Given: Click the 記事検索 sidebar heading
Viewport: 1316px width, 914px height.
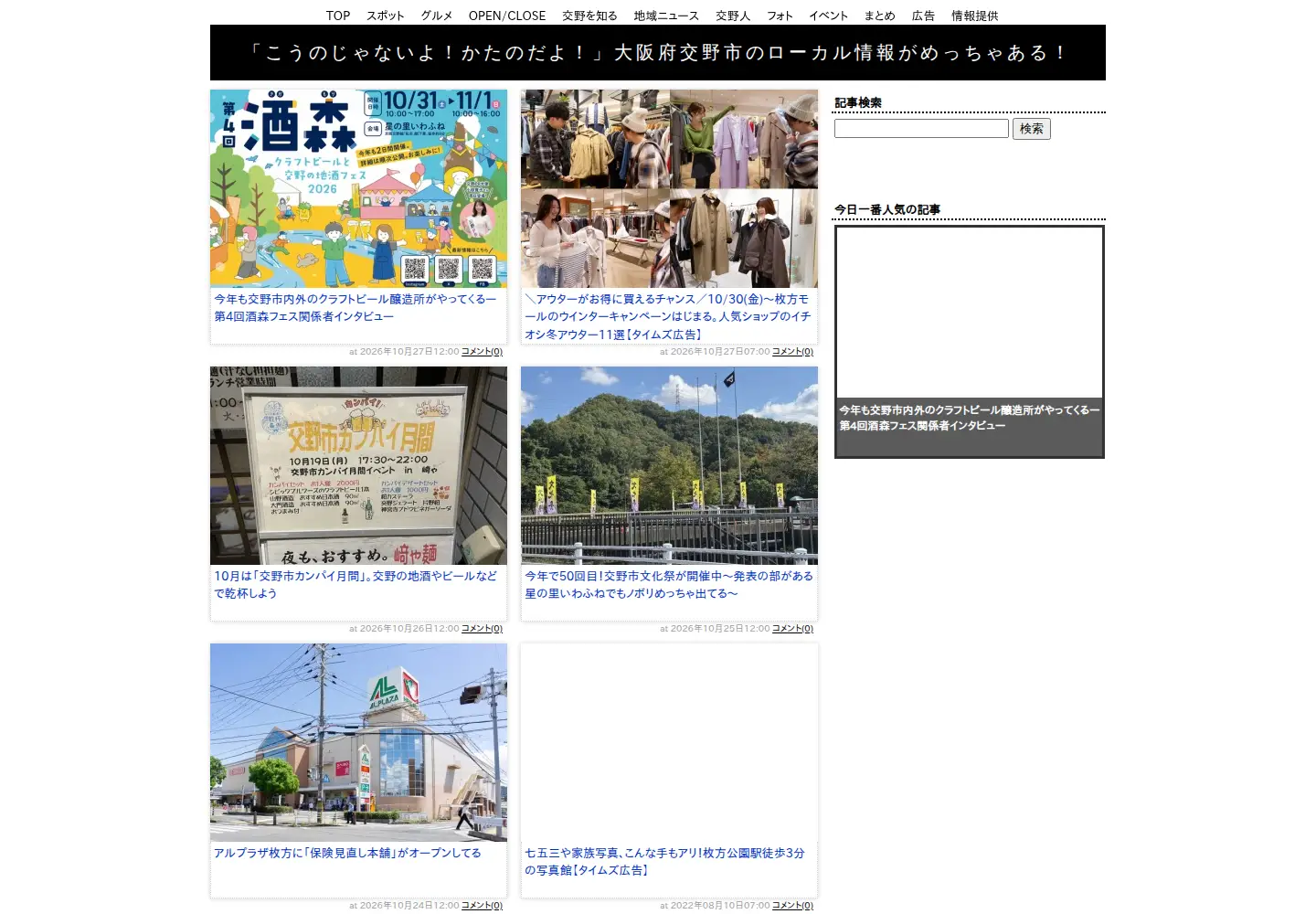Looking at the screenshot, I should (x=858, y=103).
